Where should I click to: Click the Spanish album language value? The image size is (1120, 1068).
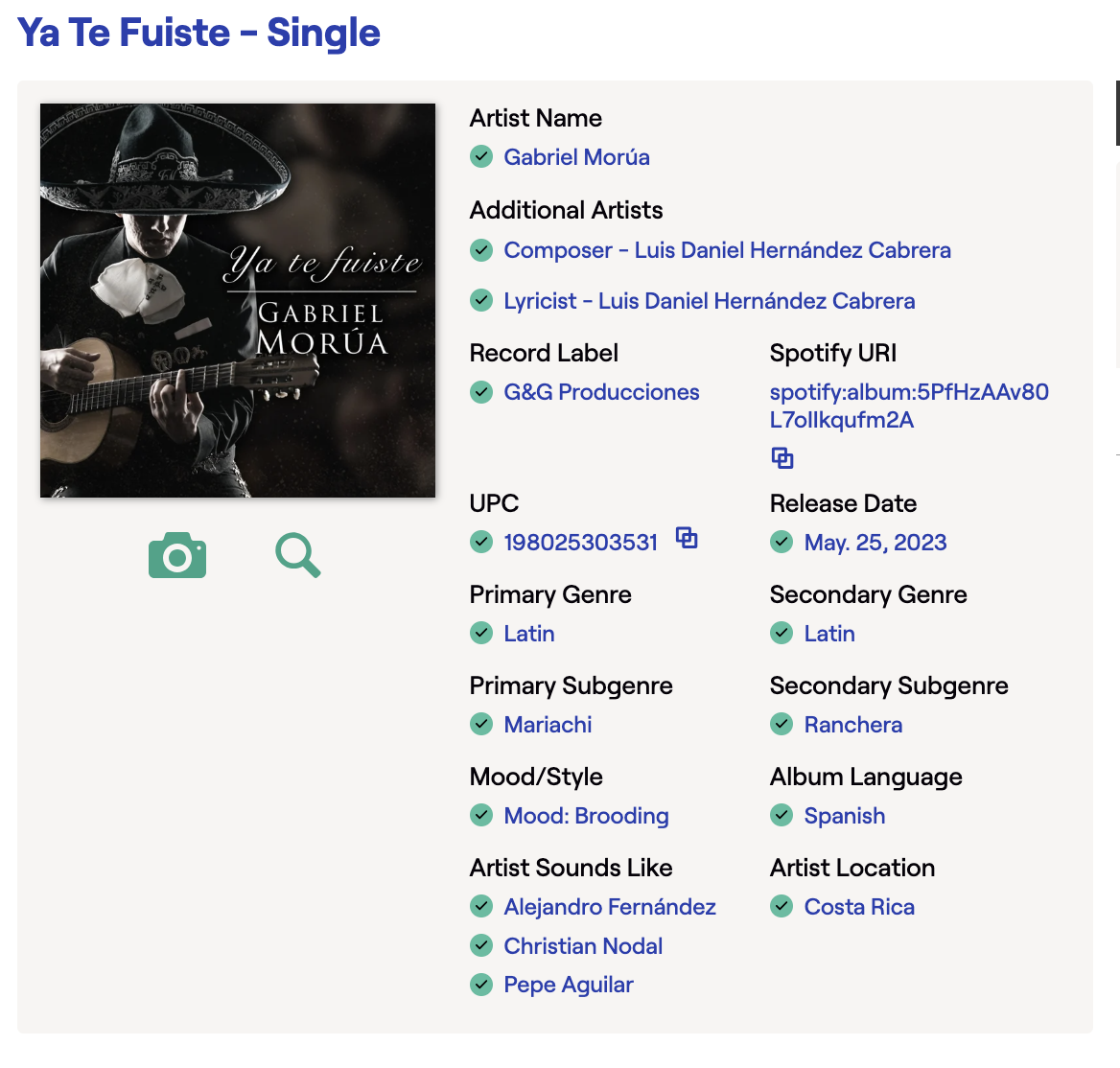point(844,816)
